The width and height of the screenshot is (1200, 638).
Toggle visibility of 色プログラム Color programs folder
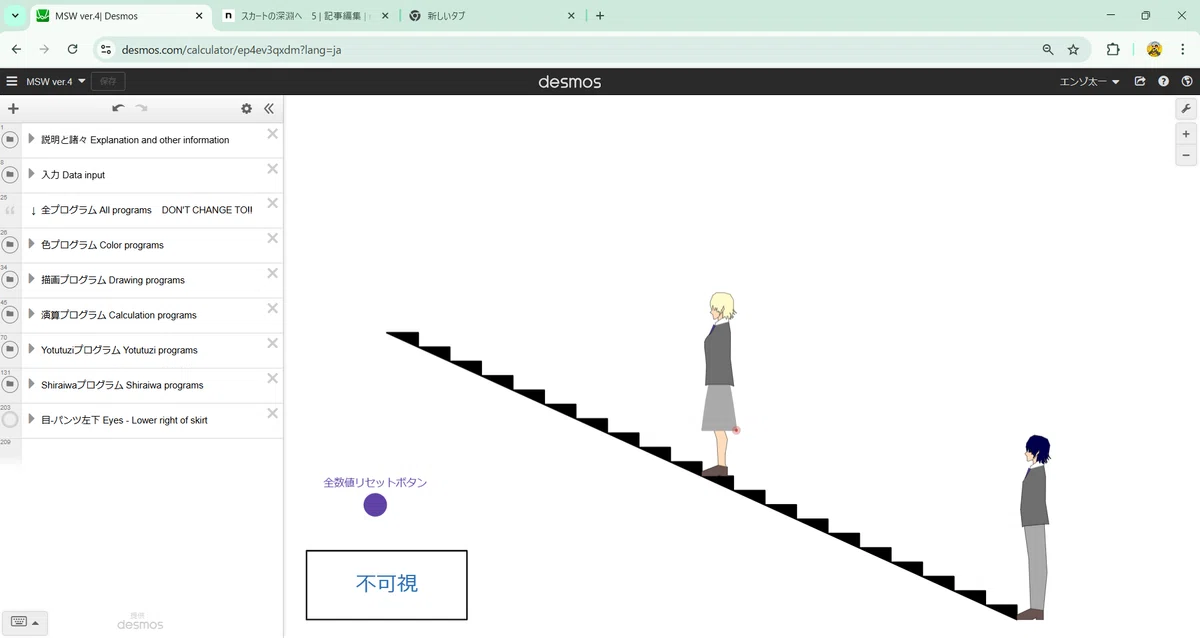tap(10, 245)
